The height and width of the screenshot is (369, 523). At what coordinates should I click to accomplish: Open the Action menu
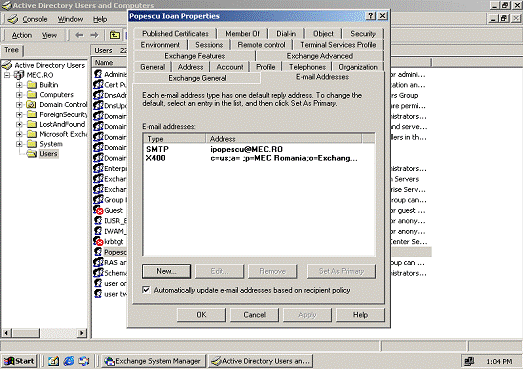coord(22,35)
